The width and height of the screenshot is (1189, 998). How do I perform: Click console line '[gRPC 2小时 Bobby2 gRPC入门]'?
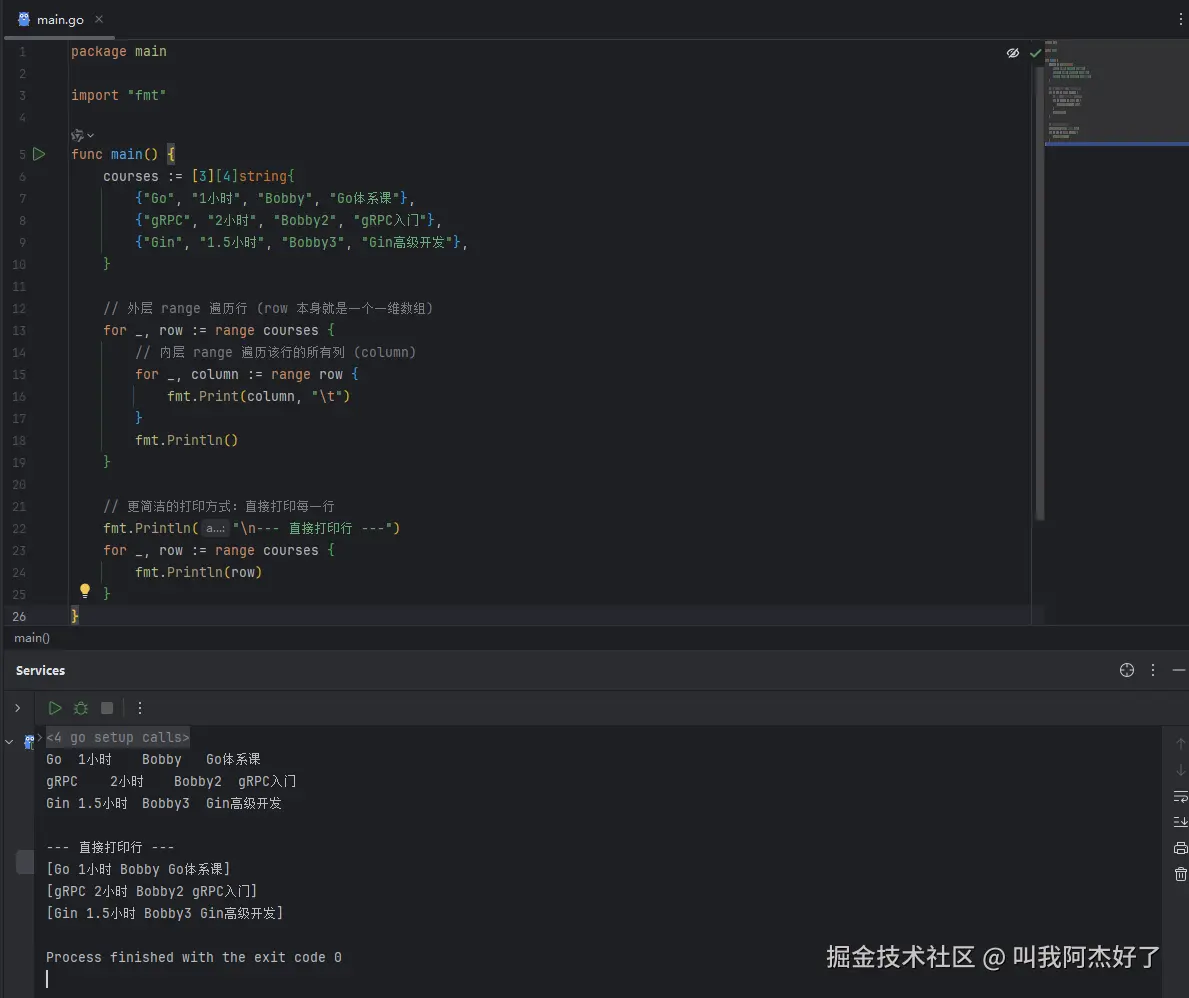[152, 891]
